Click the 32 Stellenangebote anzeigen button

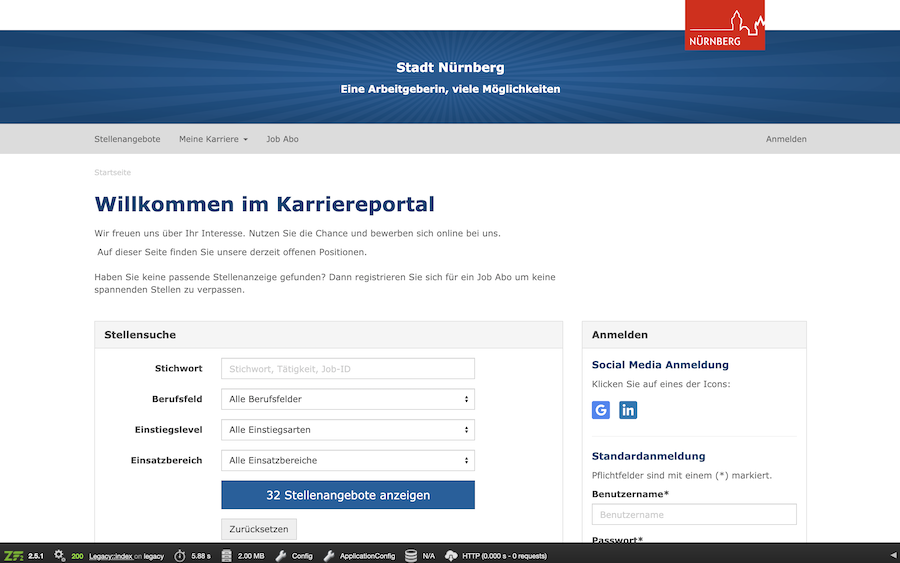(347, 495)
